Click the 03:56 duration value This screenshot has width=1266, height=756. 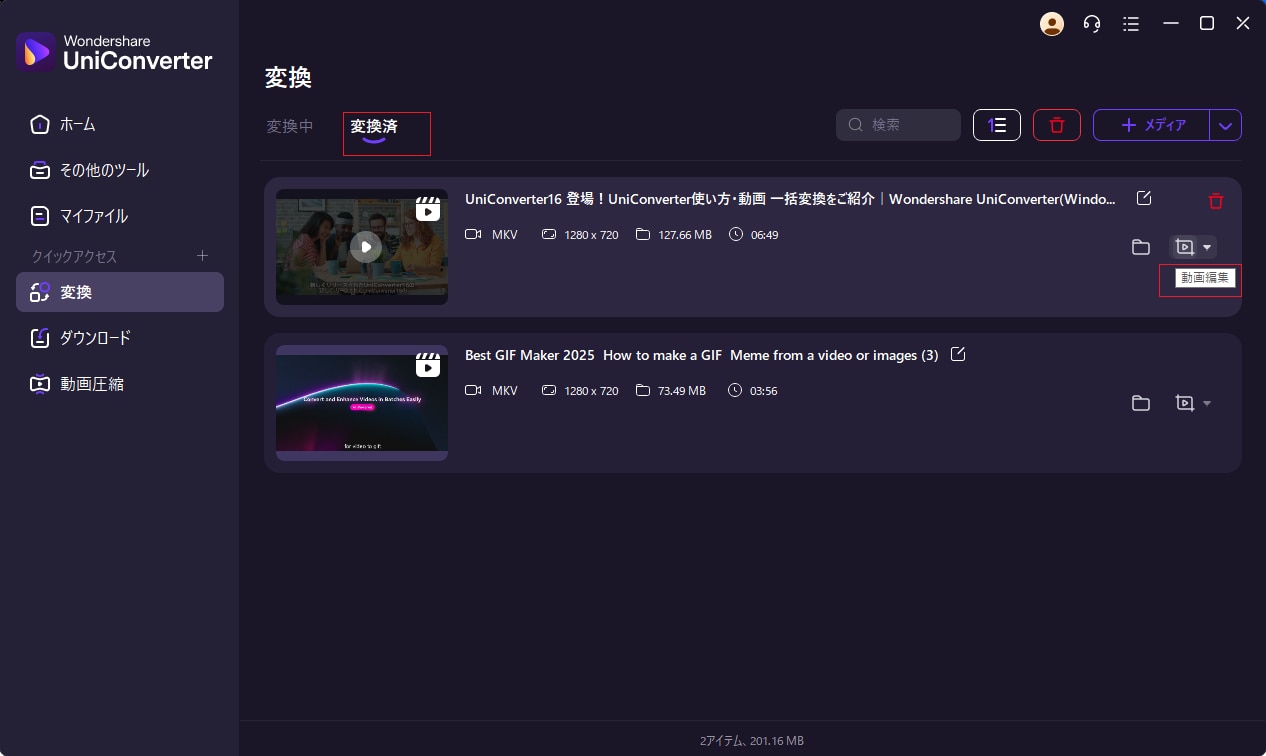[x=764, y=391]
